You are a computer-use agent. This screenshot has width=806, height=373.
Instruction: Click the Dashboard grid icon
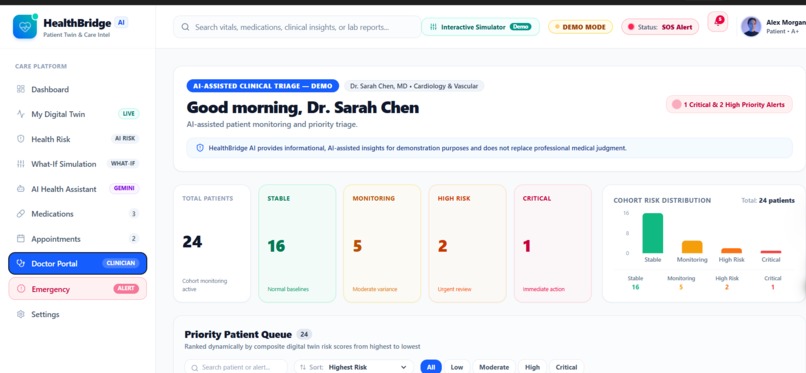pyautogui.click(x=21, y=89)
